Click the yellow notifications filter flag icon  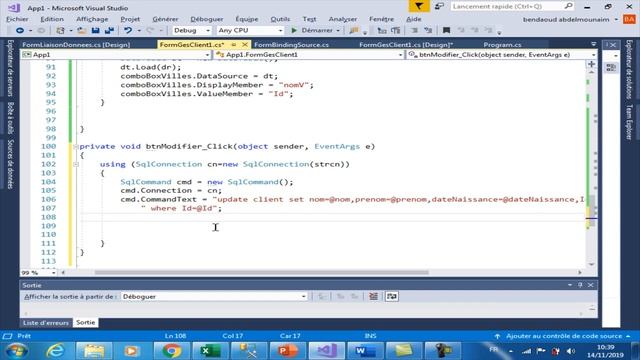click(419, 6)
